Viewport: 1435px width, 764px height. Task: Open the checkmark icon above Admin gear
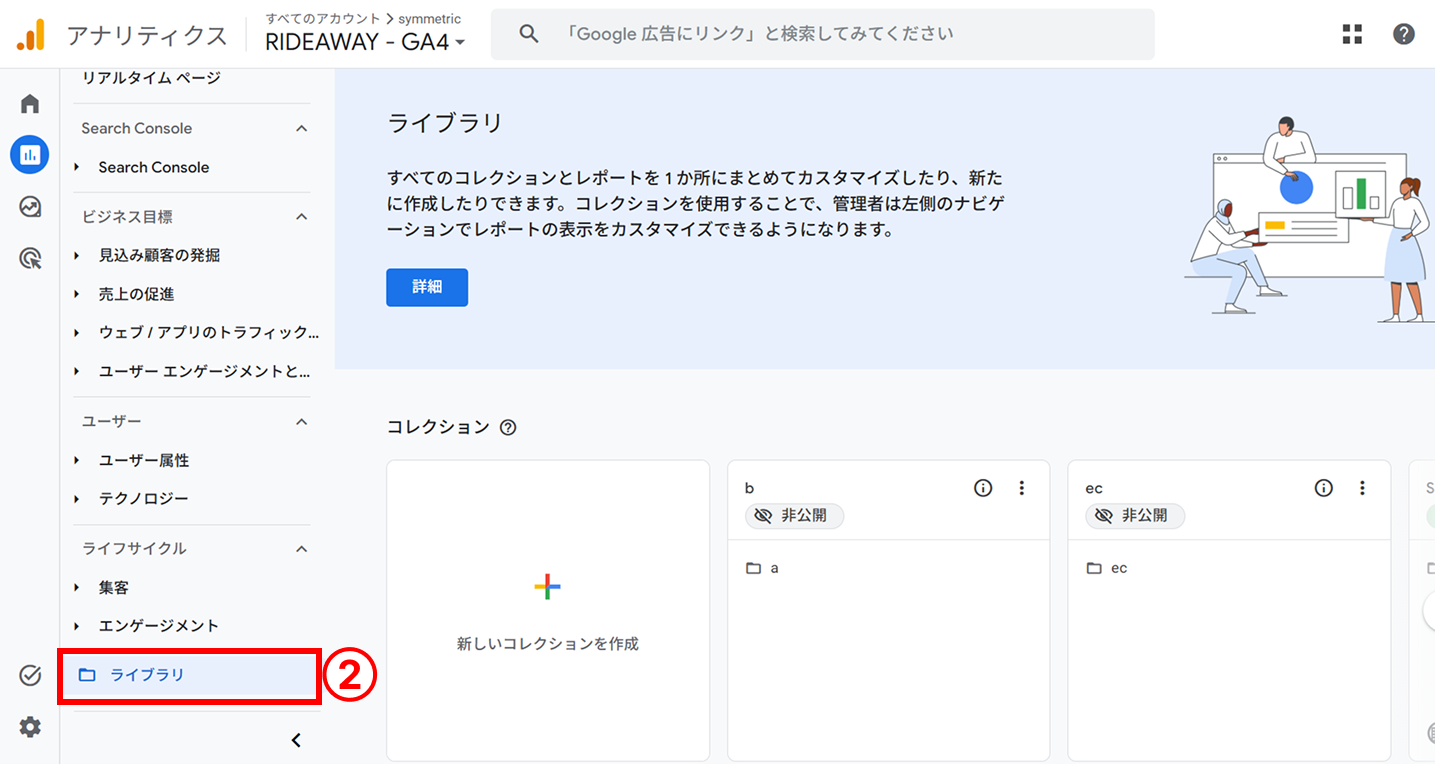pos(30,676)
